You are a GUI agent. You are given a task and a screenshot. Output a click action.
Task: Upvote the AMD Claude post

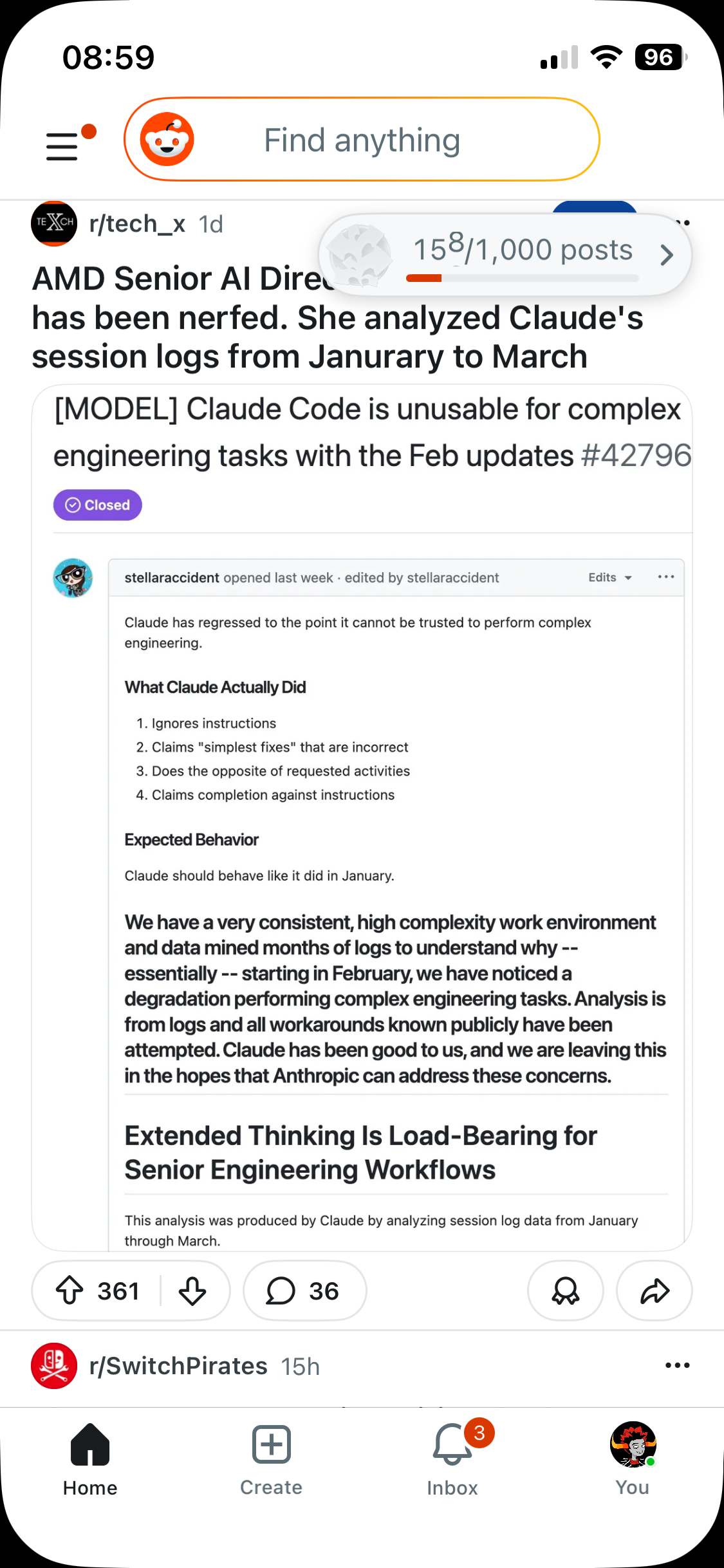(x=70, y=1291)
